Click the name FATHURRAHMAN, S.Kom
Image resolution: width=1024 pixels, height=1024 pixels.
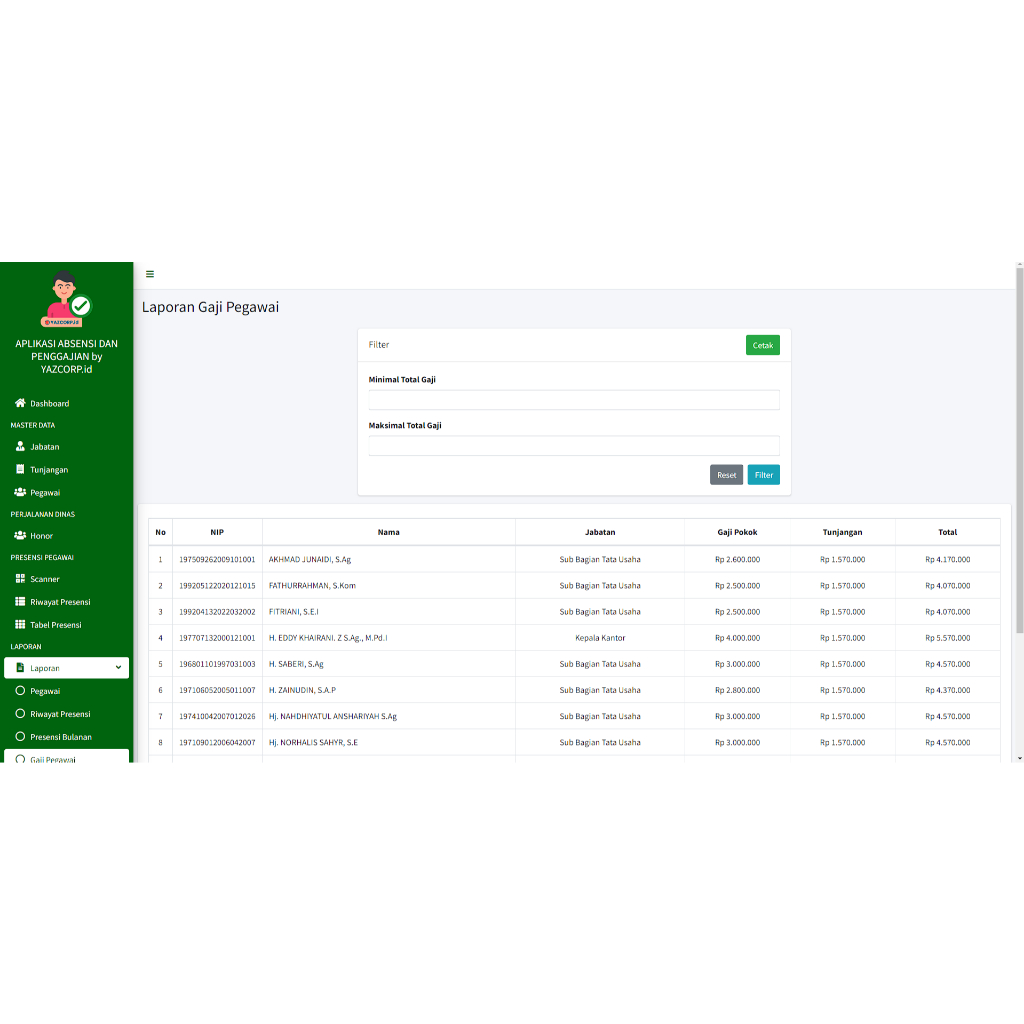312,586
